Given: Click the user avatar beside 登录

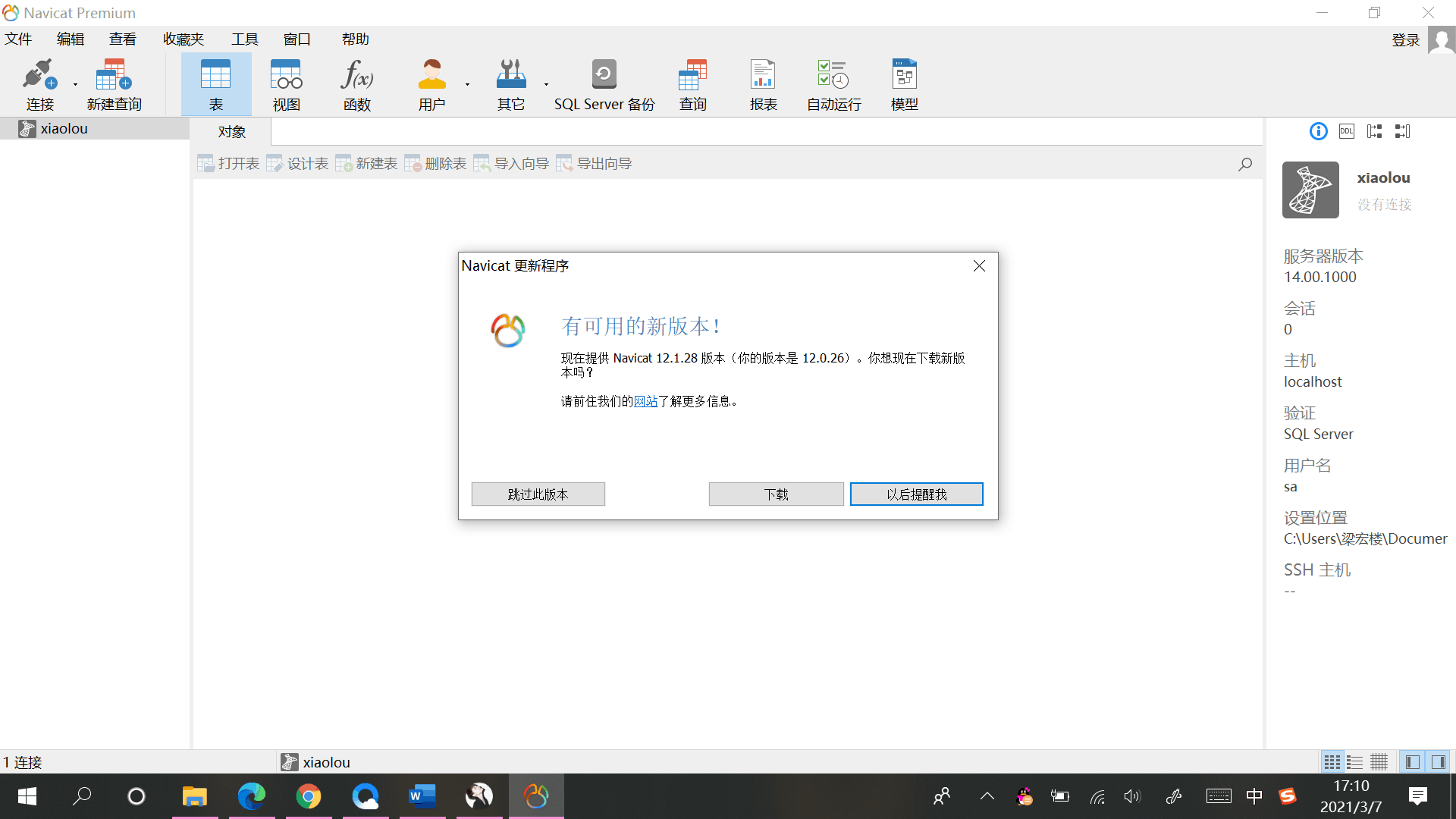Looking at the screenshot, I should coord(1441,39).
